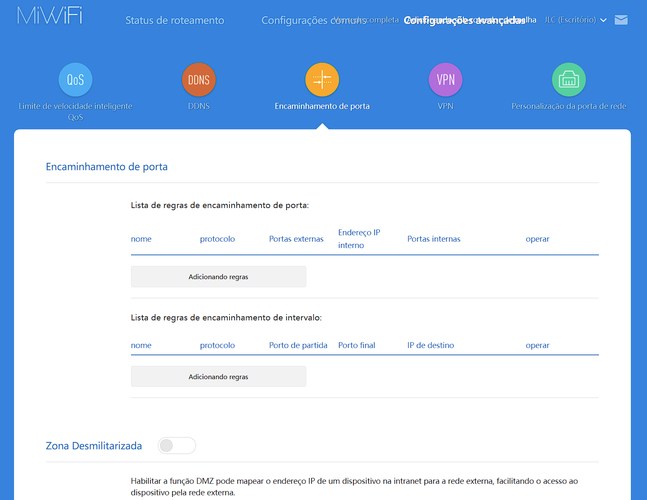This screenshot has height=500, width=647.
Task: Click the mail envelope icon
Action: (621, 20)
